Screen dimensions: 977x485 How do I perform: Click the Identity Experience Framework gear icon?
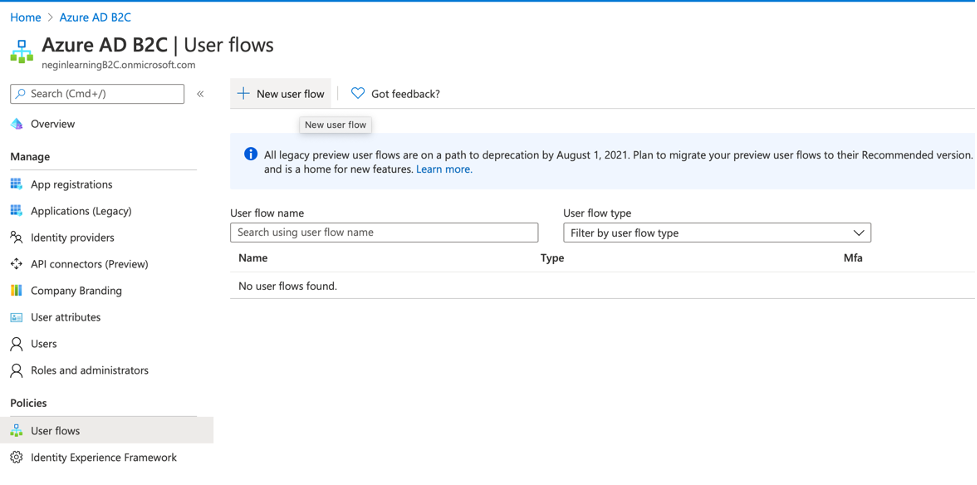click(x=16, y=457)
